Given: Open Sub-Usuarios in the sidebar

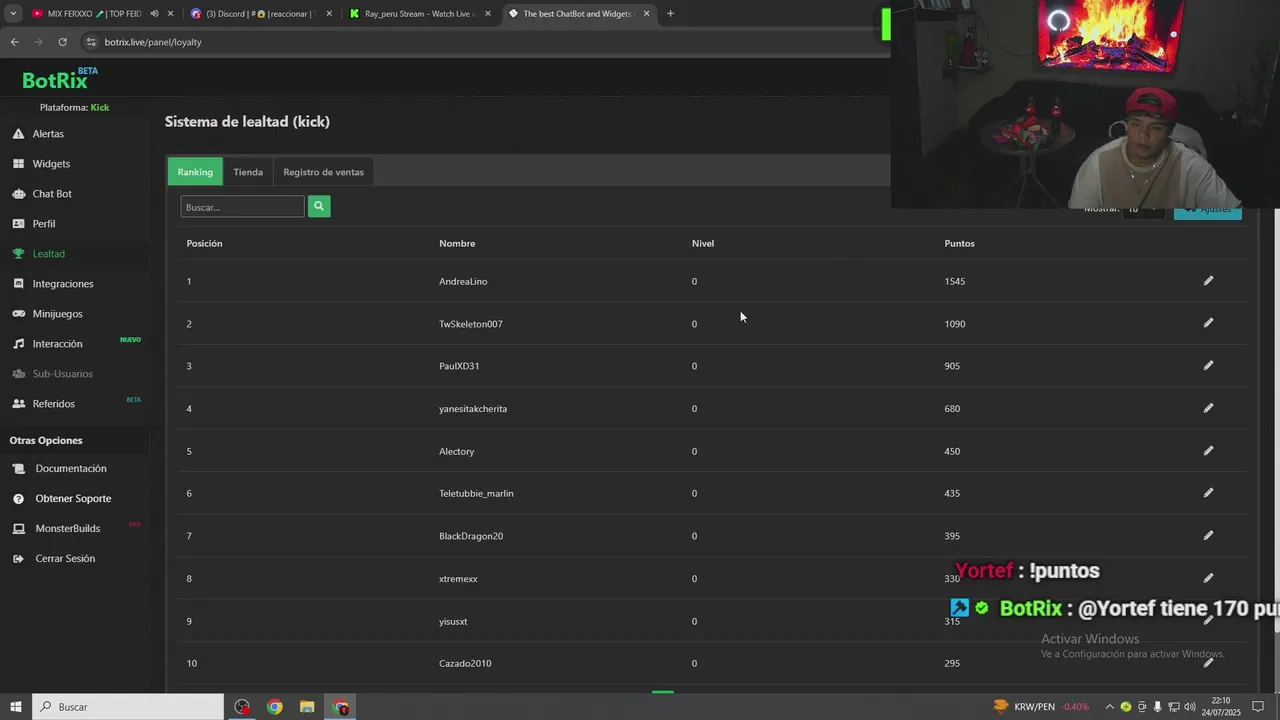Looking at the screenshot, I should click(62, 374).
